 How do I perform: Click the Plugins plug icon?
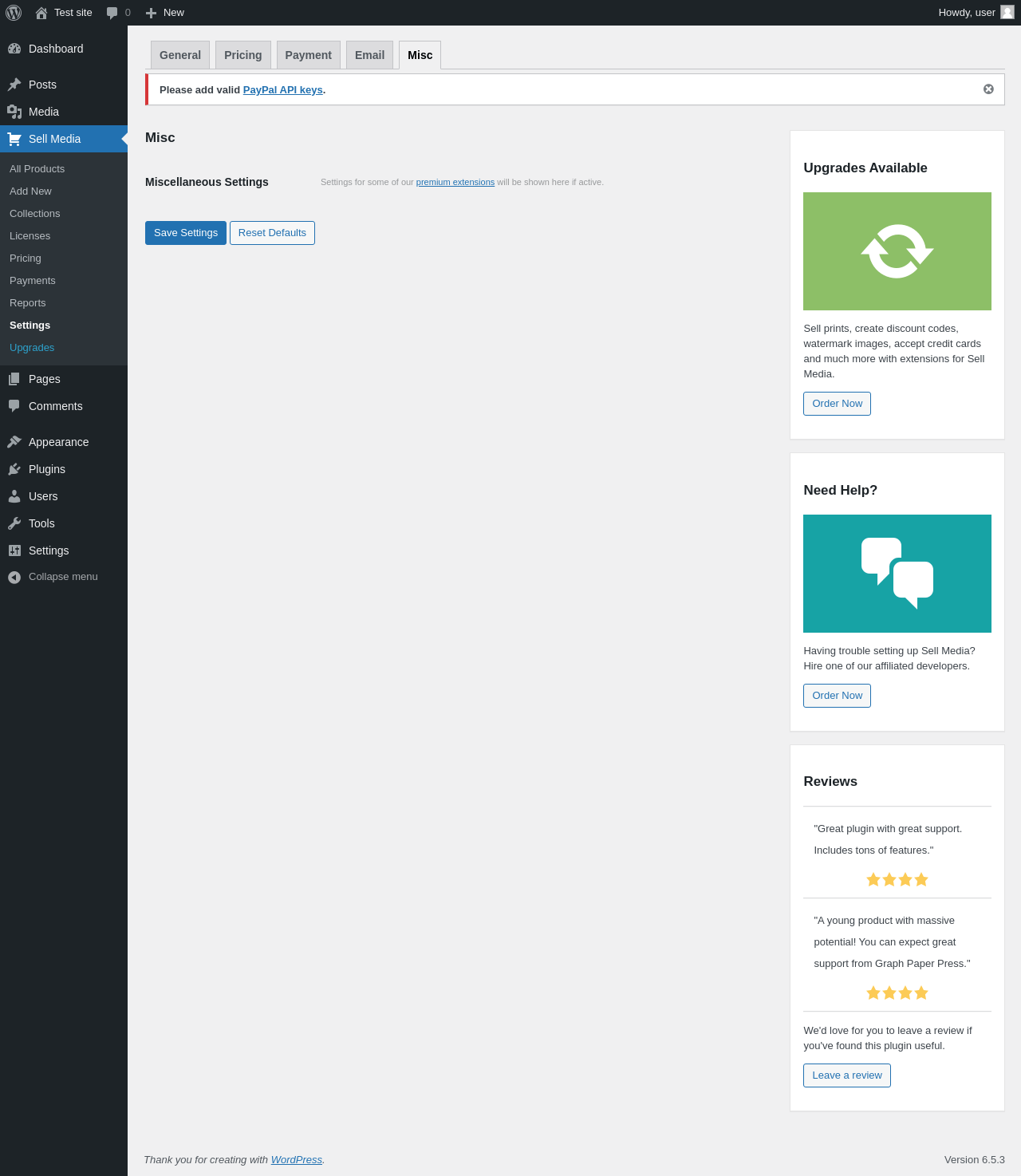click(x=14, y=469)
